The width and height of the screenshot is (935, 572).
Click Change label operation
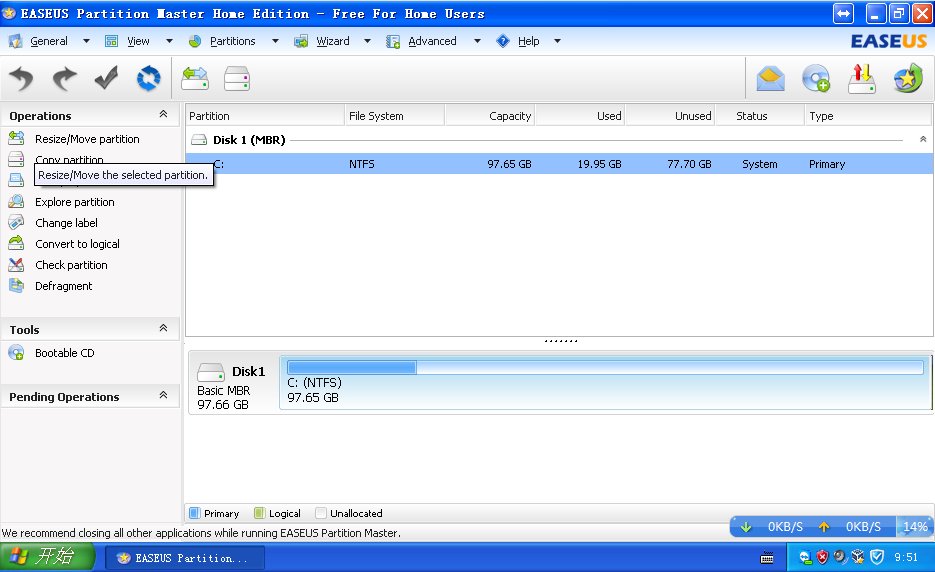click(x=66, y=223)
